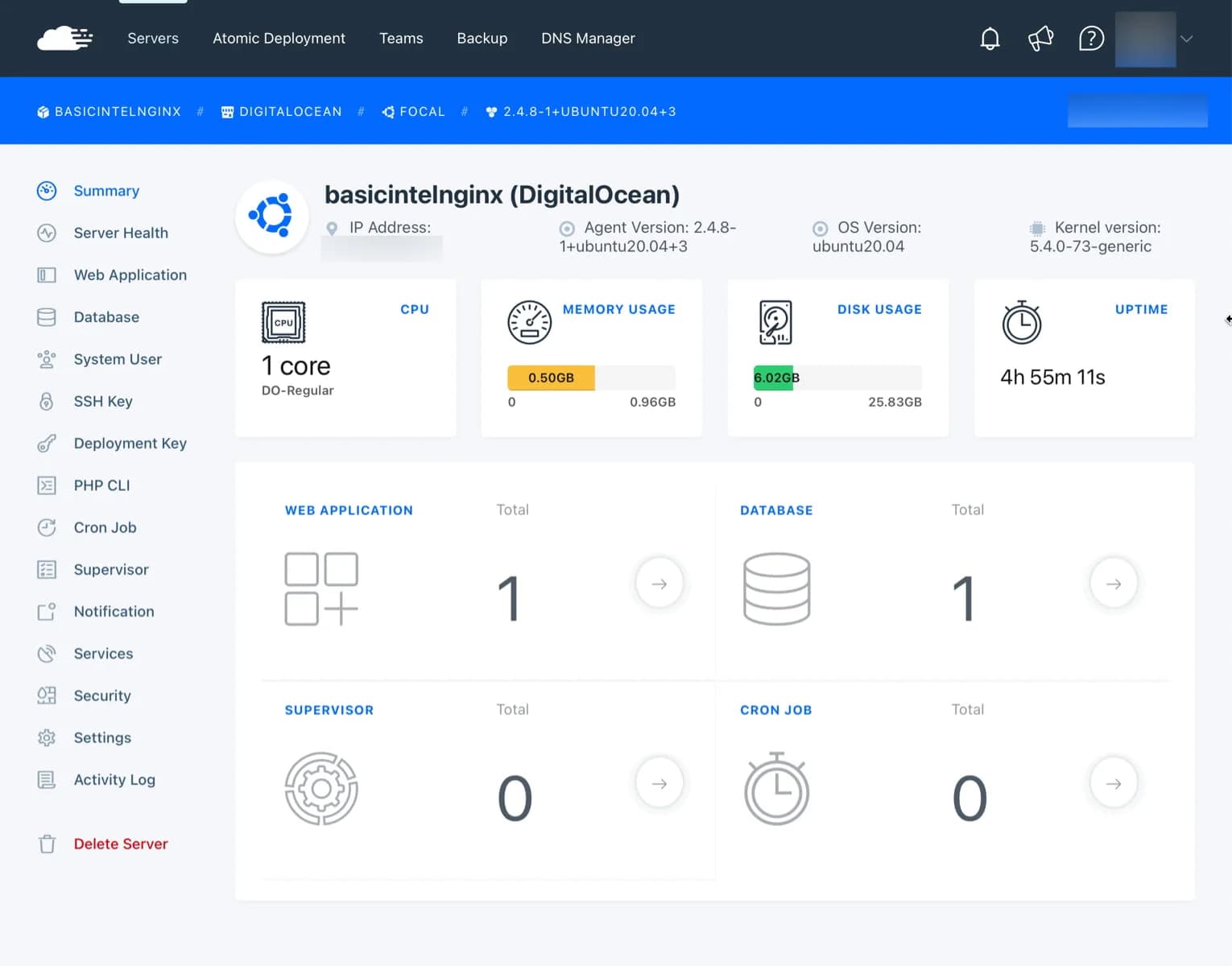Click the notifications bell icon

pos(990,38)
